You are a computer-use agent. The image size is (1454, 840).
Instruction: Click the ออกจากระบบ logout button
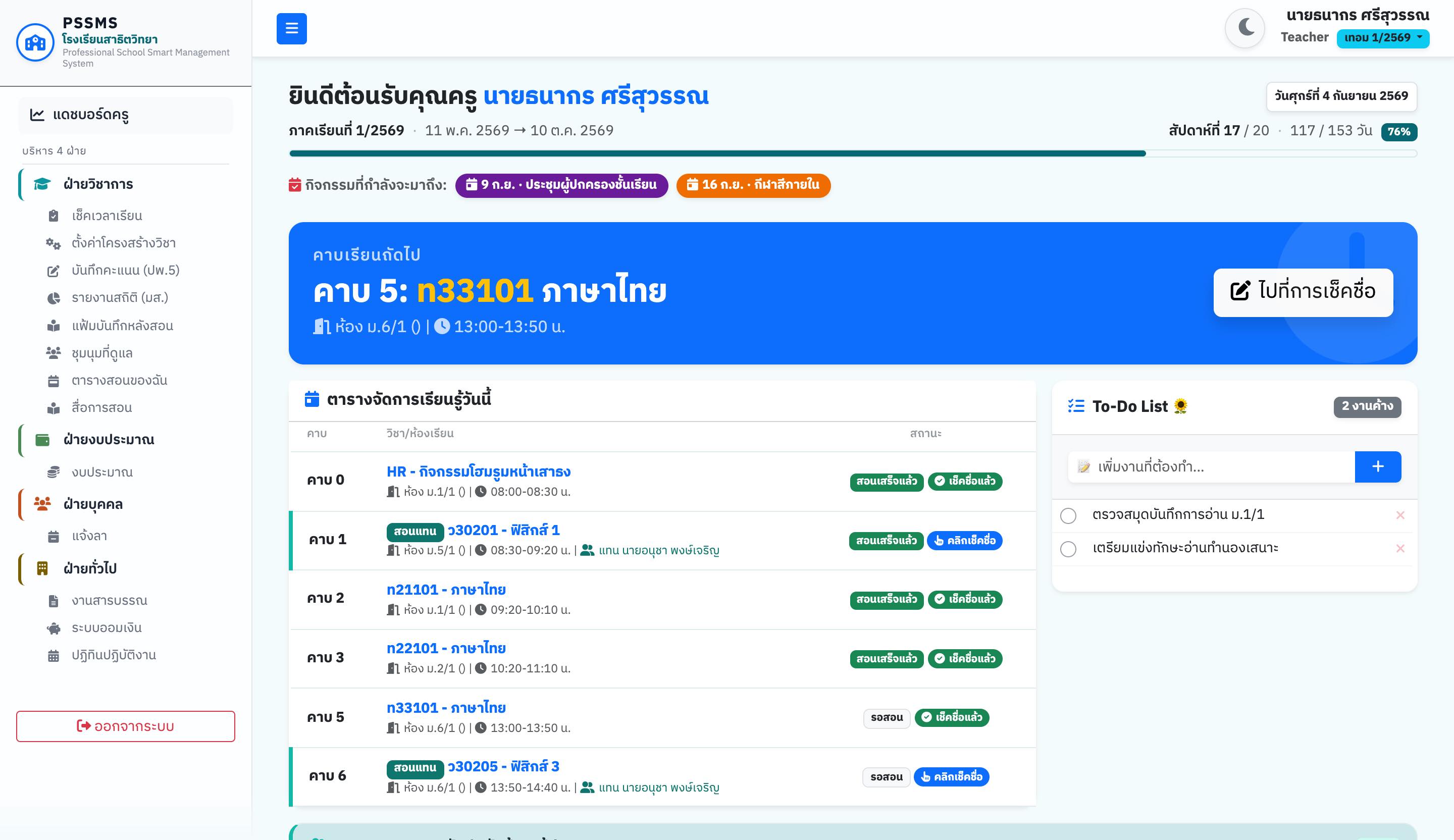coord(126,726)
